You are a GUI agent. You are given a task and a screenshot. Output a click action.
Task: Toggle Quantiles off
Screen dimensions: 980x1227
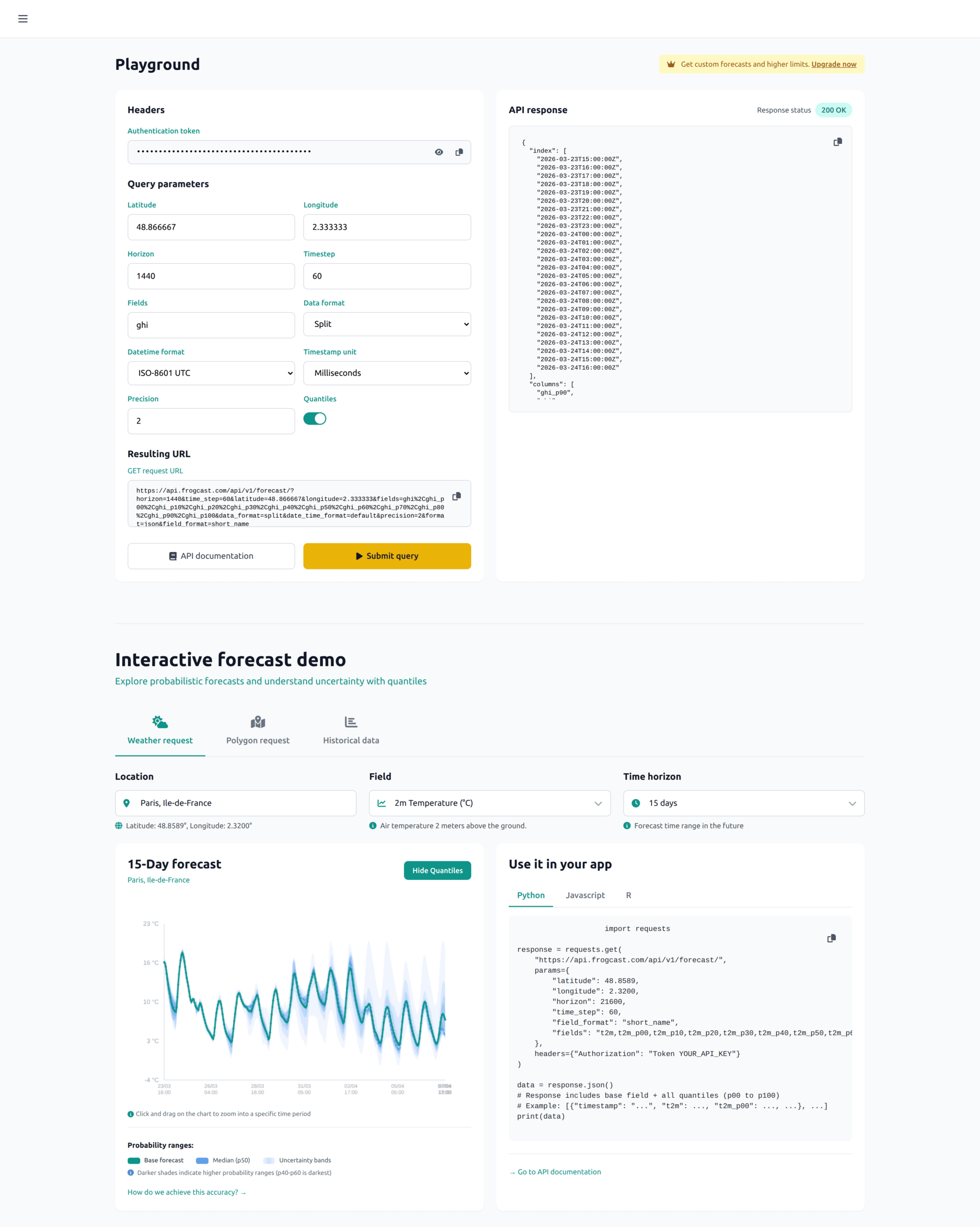coord(315,418)
